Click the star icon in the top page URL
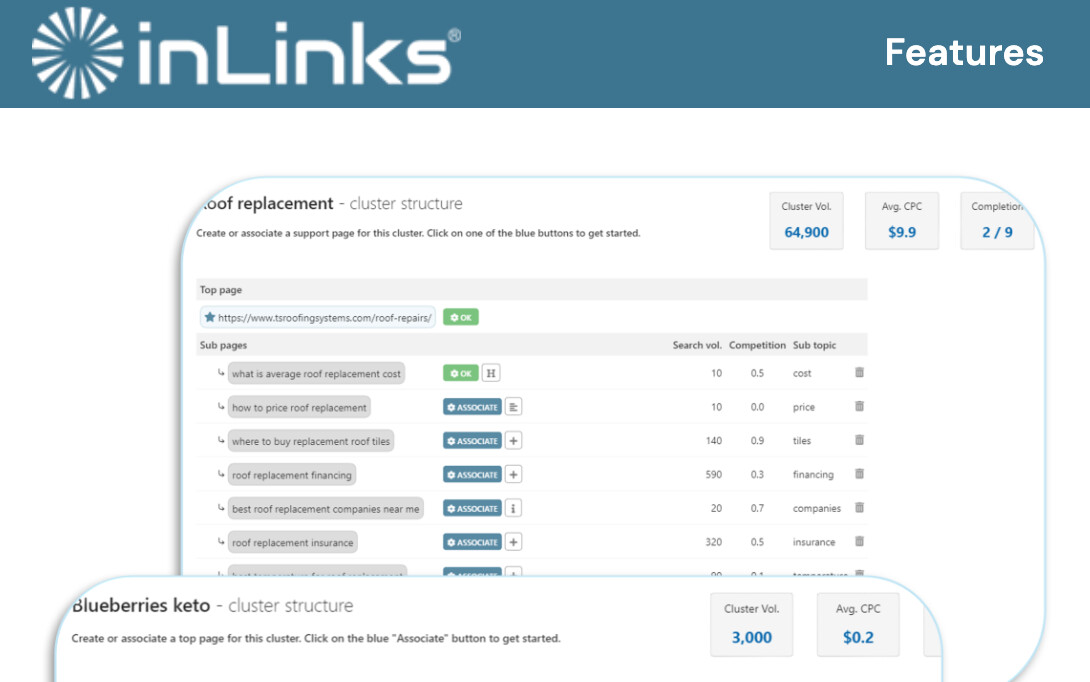 [209, 317]
